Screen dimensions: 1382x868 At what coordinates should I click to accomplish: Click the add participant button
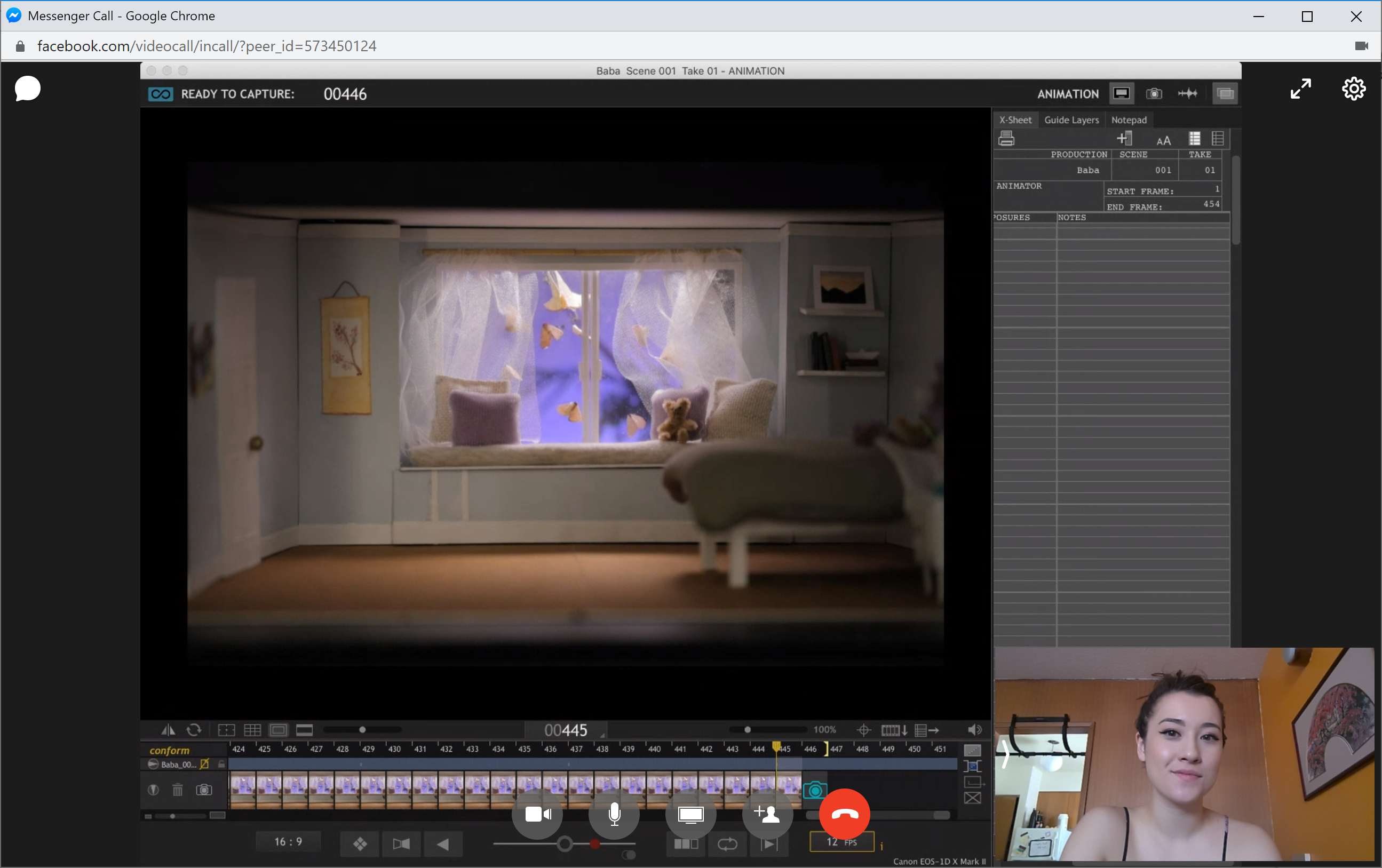coord(767,814)
